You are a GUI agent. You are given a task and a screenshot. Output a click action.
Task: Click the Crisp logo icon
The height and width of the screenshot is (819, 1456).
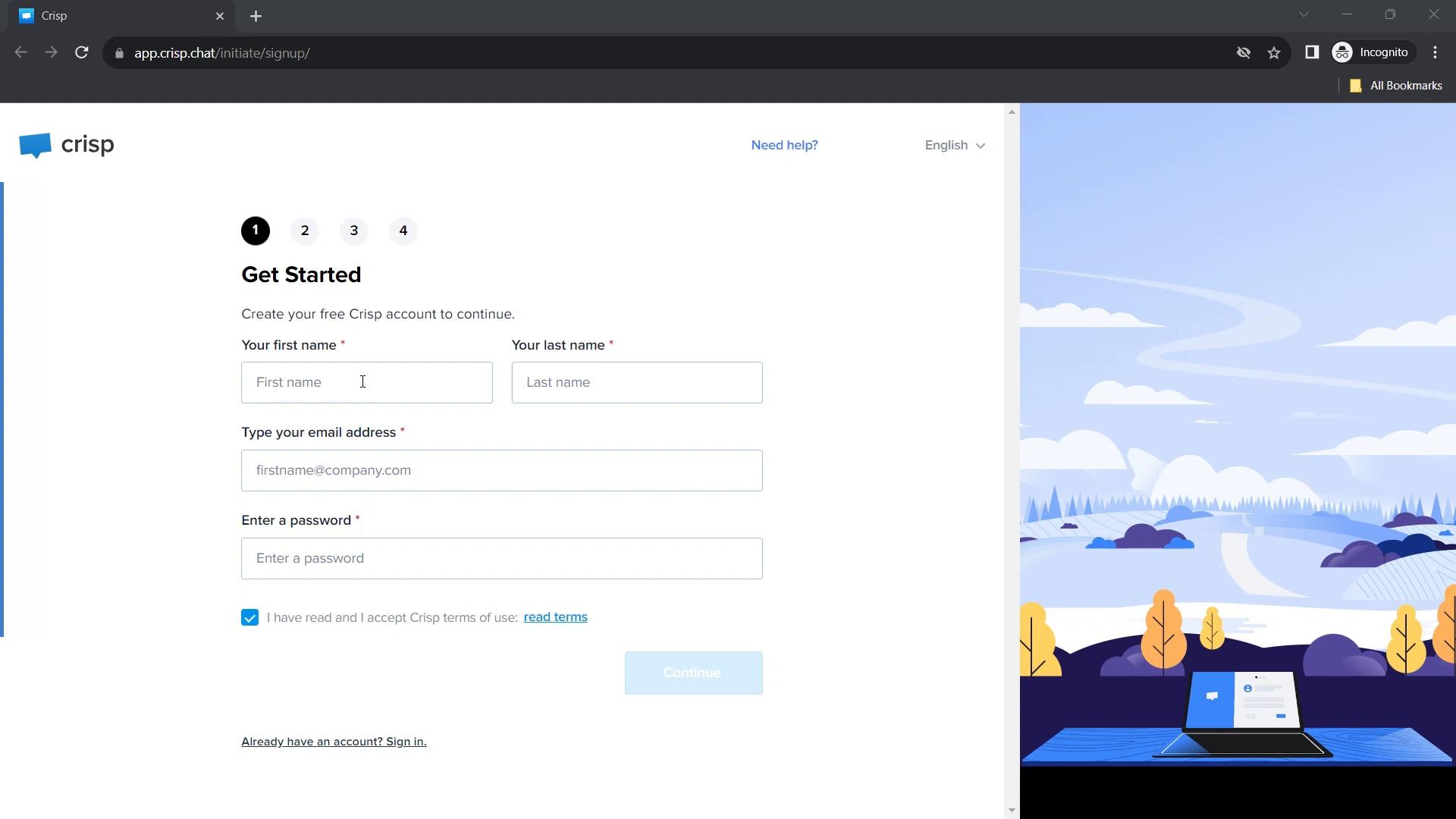[35, 145]
